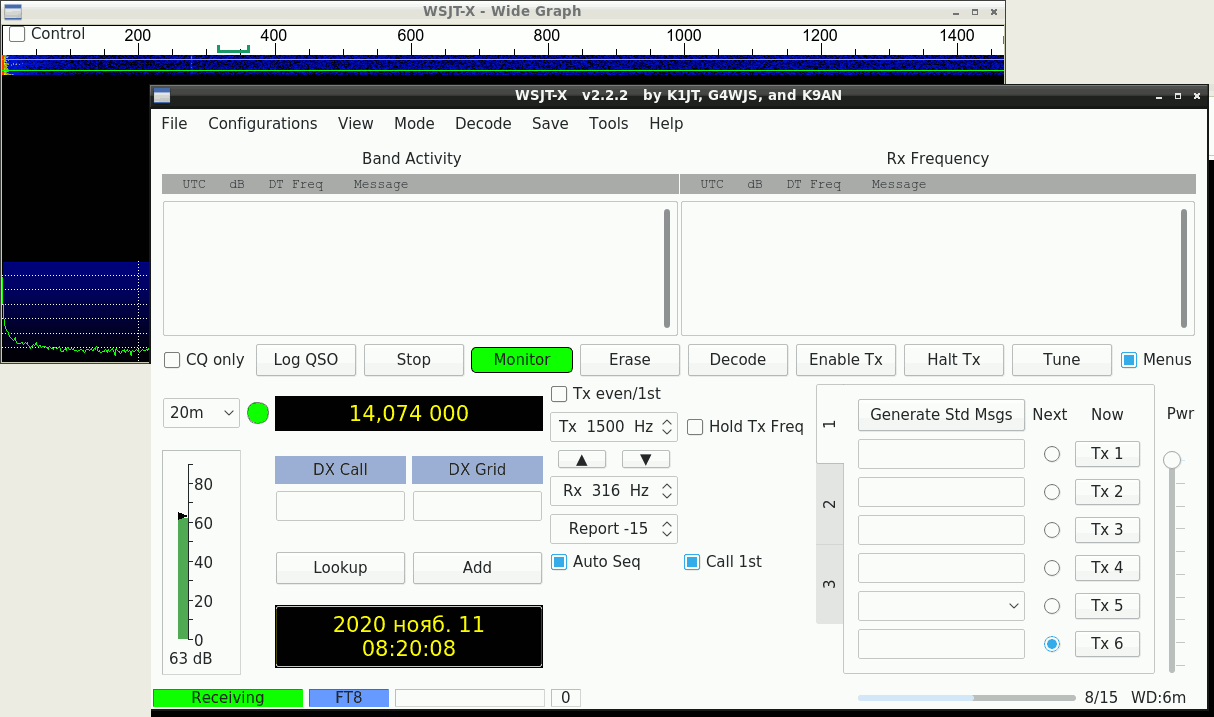Switch to message tab 1

click(x=830, y=424)
